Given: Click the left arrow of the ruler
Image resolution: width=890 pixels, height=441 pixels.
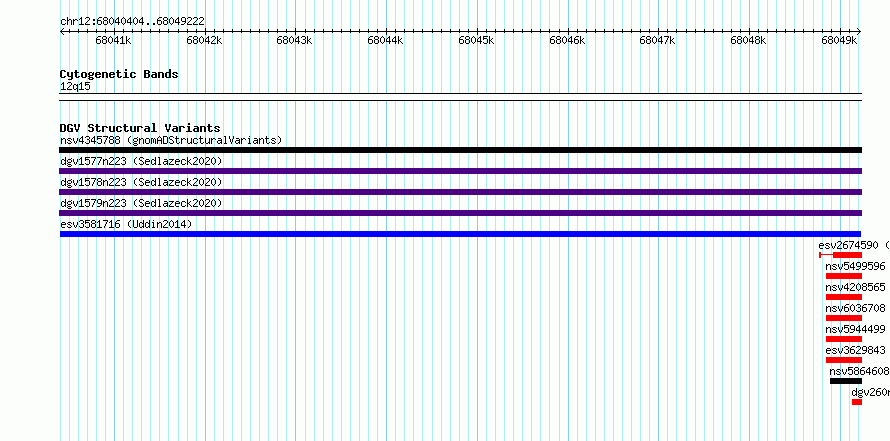Looking at the screenshot, I should click(x=62, y=31).
